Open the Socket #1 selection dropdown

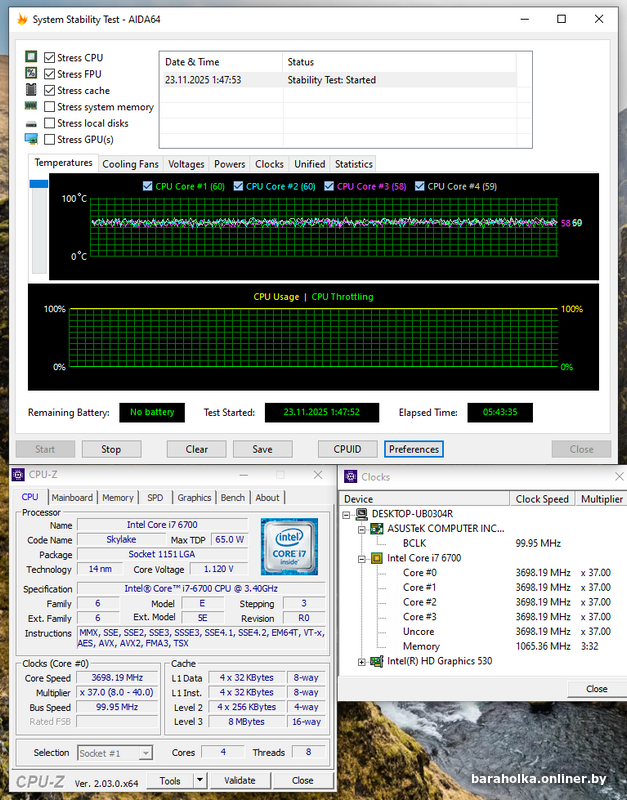[x=146, y=753]
